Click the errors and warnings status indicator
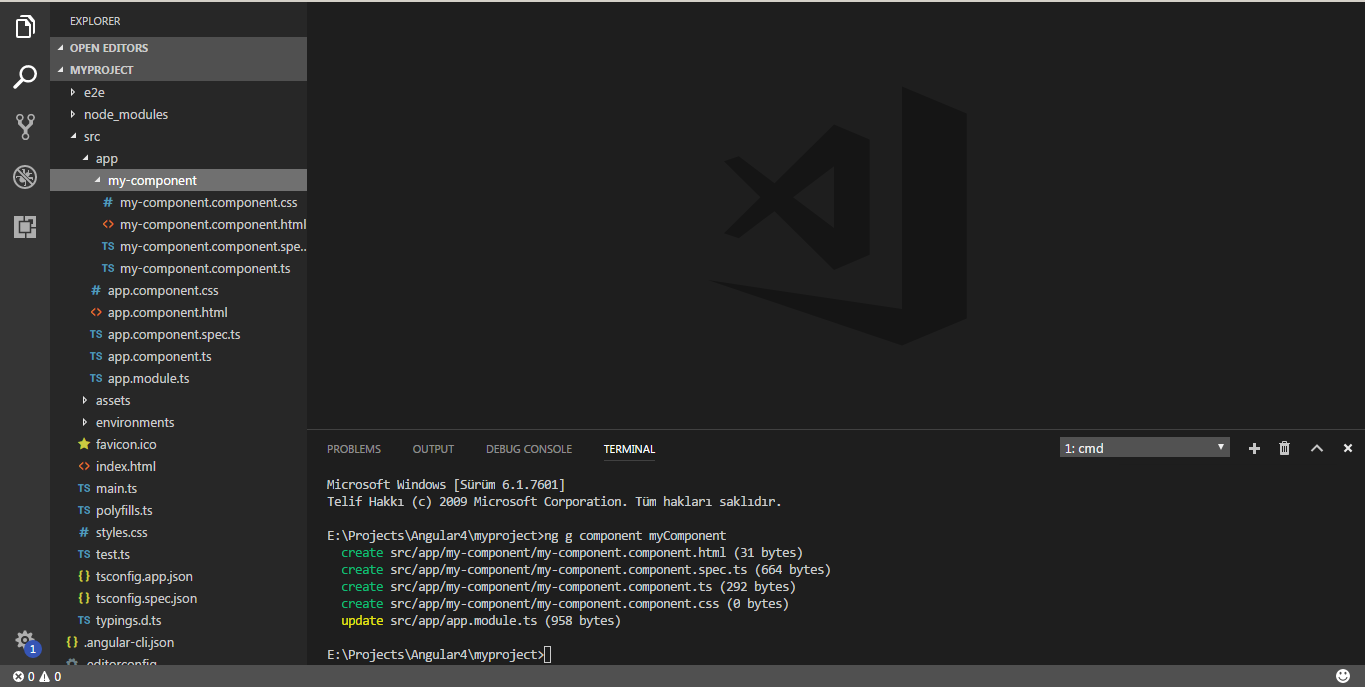1365x687 pixels. [x=37, y=677]
